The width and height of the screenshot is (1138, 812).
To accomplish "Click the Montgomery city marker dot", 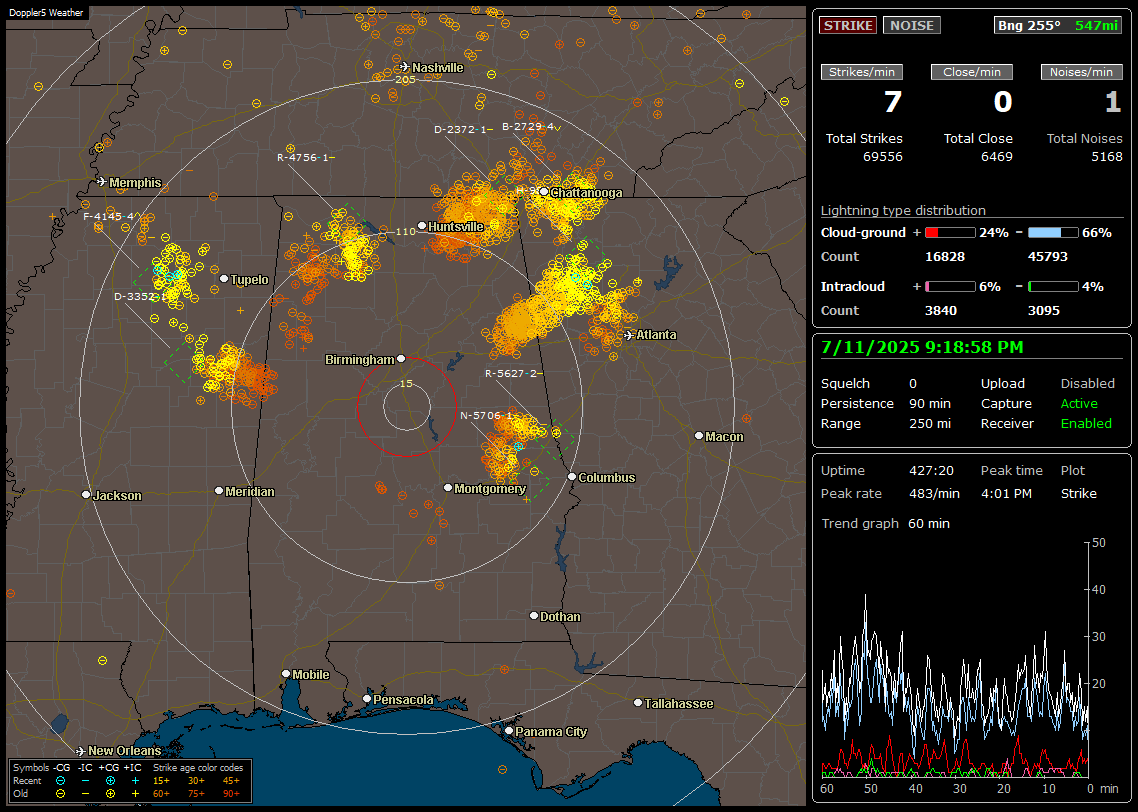I will pyautogui.click(x=448, y=488).
